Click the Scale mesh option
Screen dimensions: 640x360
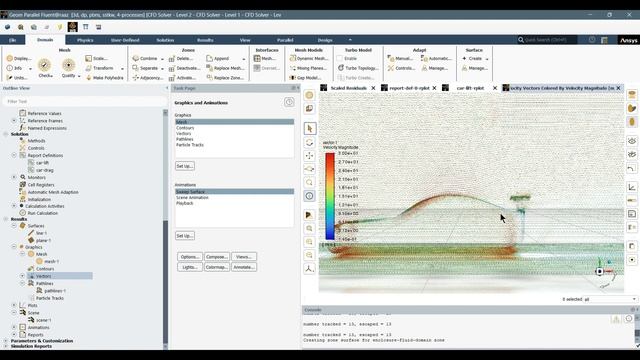[x=96, y=58]
